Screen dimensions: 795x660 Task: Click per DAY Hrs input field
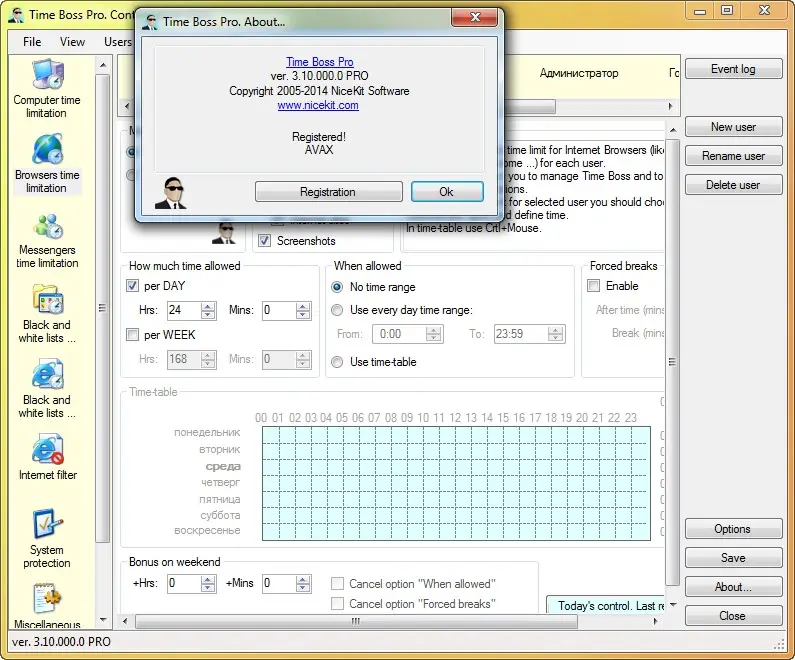click(185, 310)
